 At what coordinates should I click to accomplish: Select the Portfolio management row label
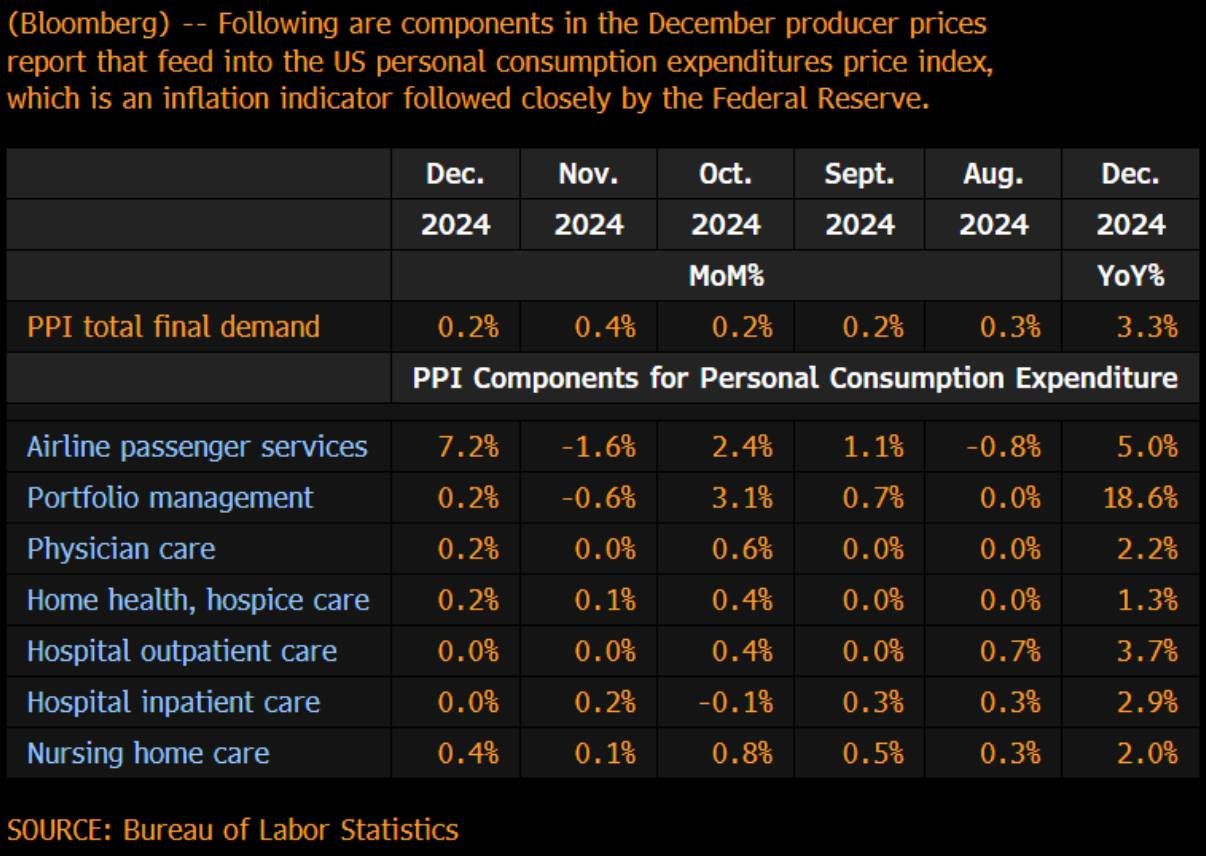(x=170, y=497)
